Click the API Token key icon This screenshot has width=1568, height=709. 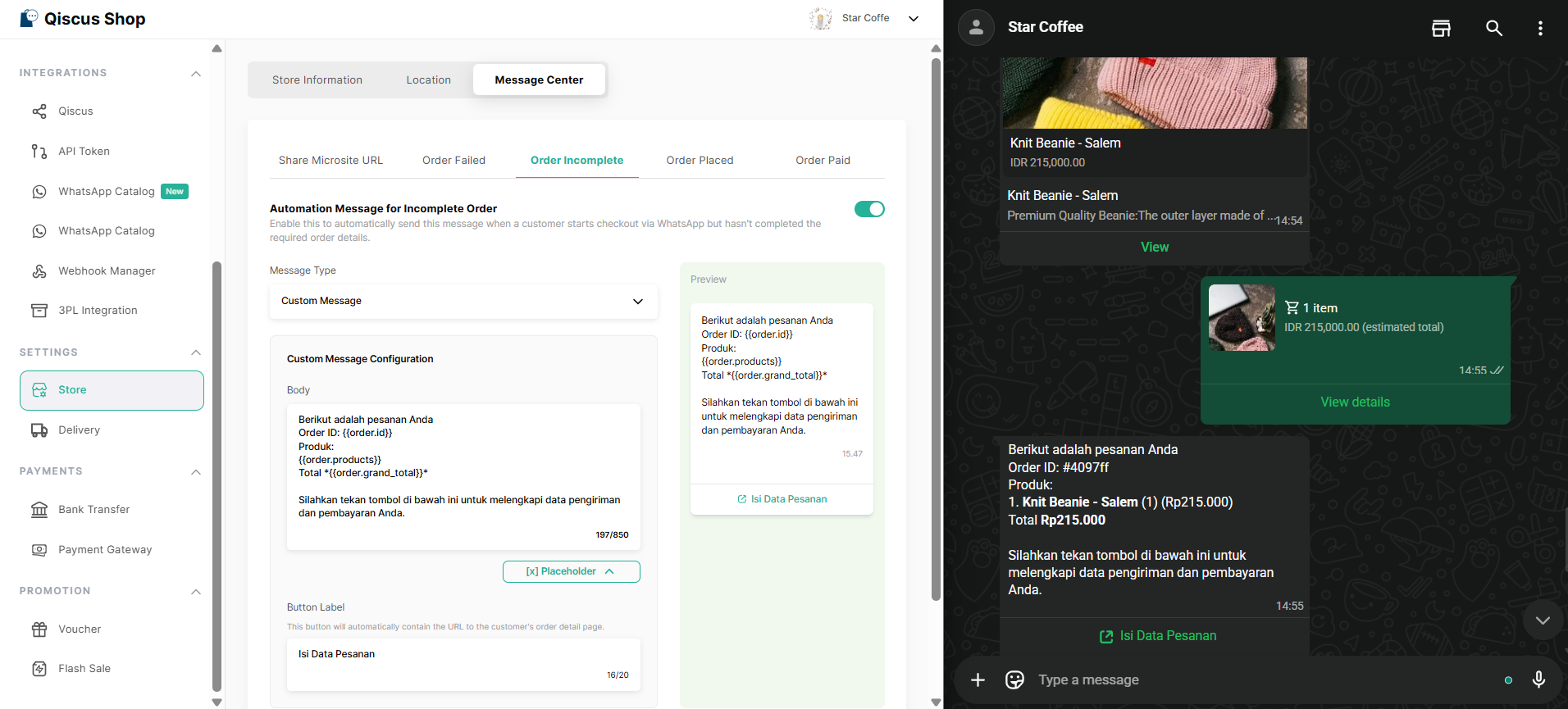(x=39, y=152)
